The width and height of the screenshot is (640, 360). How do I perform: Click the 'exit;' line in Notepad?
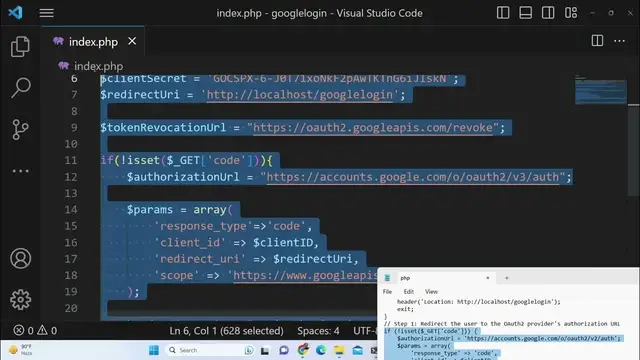pos(405,309)
